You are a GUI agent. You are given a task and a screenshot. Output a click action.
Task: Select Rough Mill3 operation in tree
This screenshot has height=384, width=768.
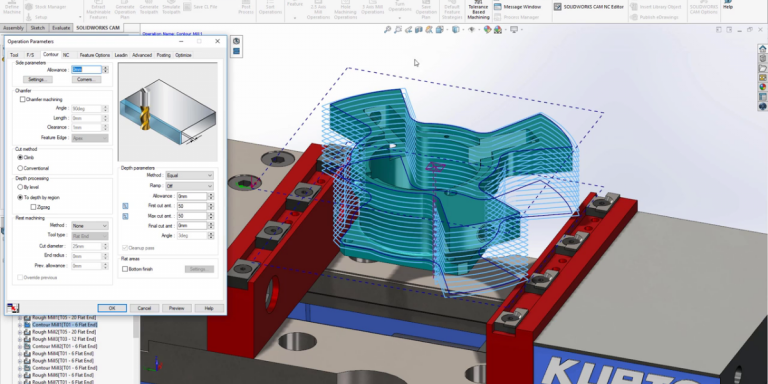64,339
